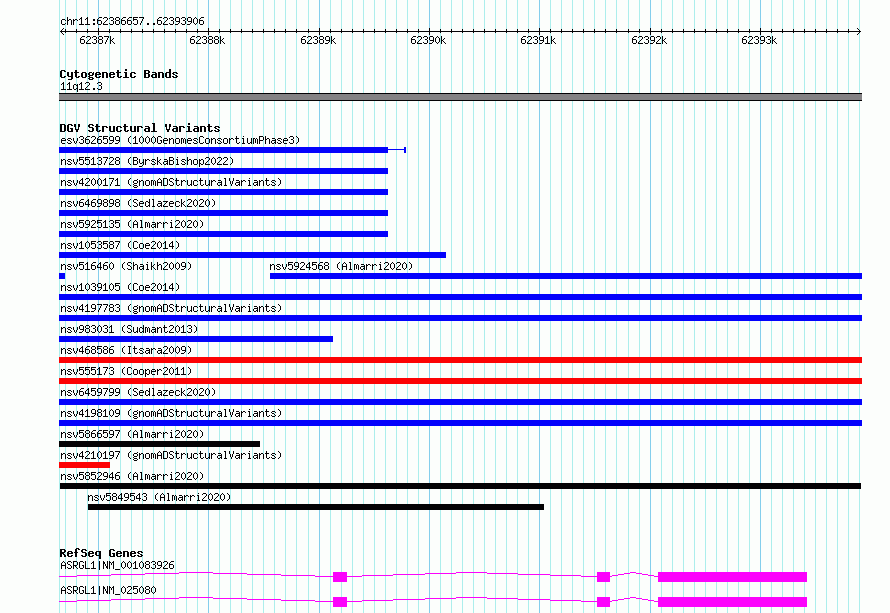Click the 62389k ruler tick label

coord(318,40)
